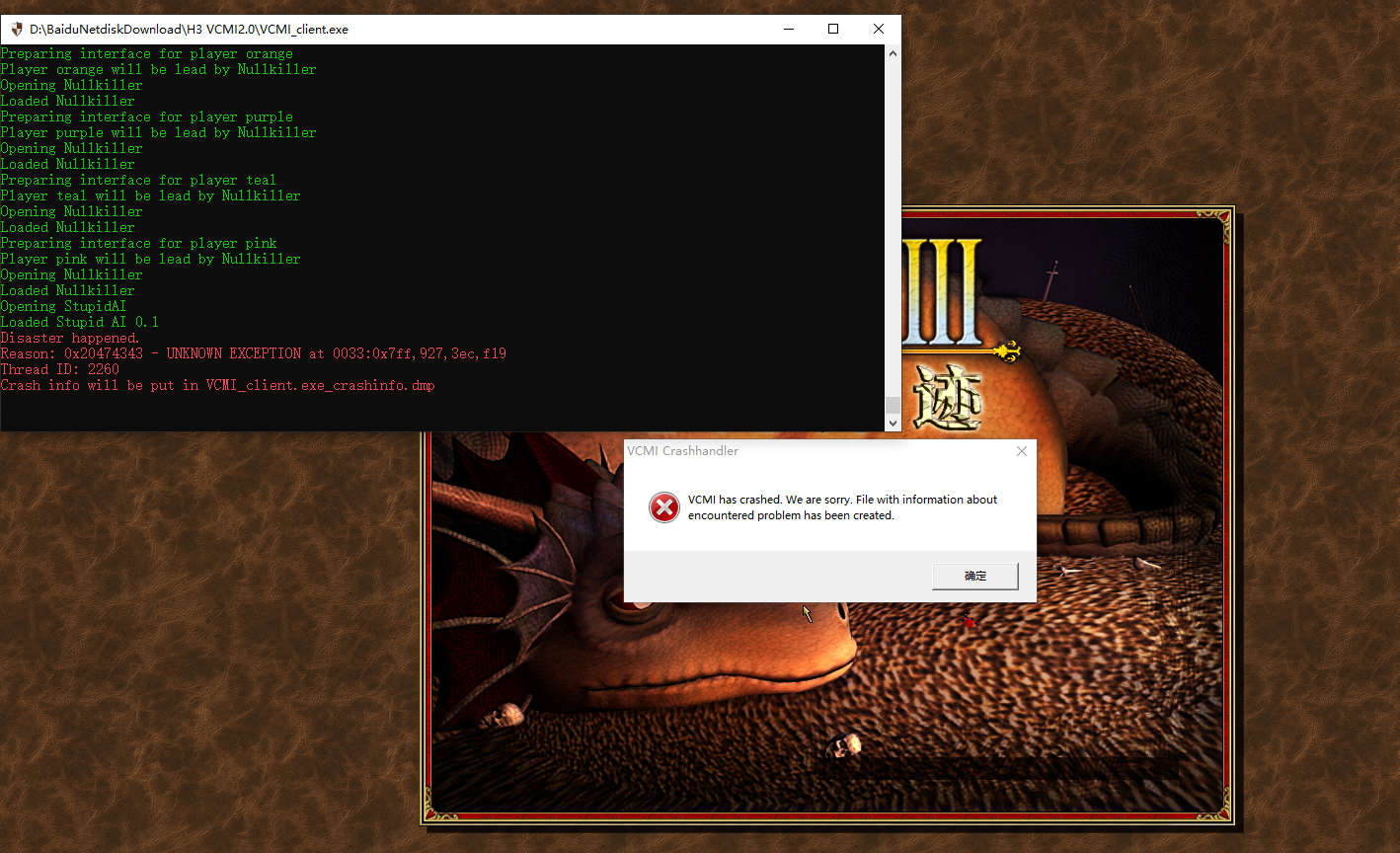The height and width of the screenshot is (853, 1400).
Task: Close the VCMI Crashhandler dialog
Action: [x=1021, y=451]
